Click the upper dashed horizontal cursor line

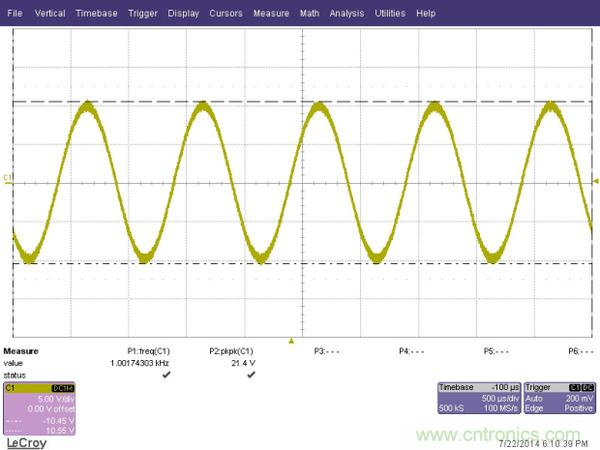(x=300, y=102)
